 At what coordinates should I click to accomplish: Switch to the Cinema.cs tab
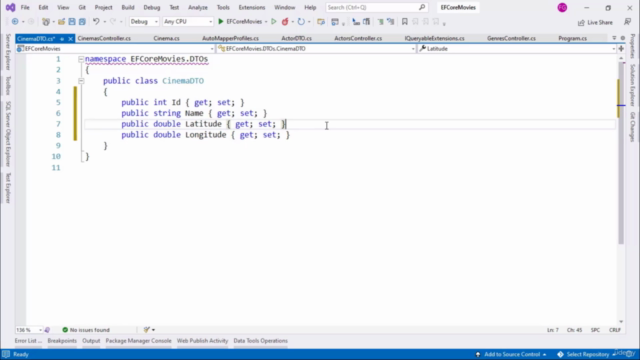pos(167,38)
